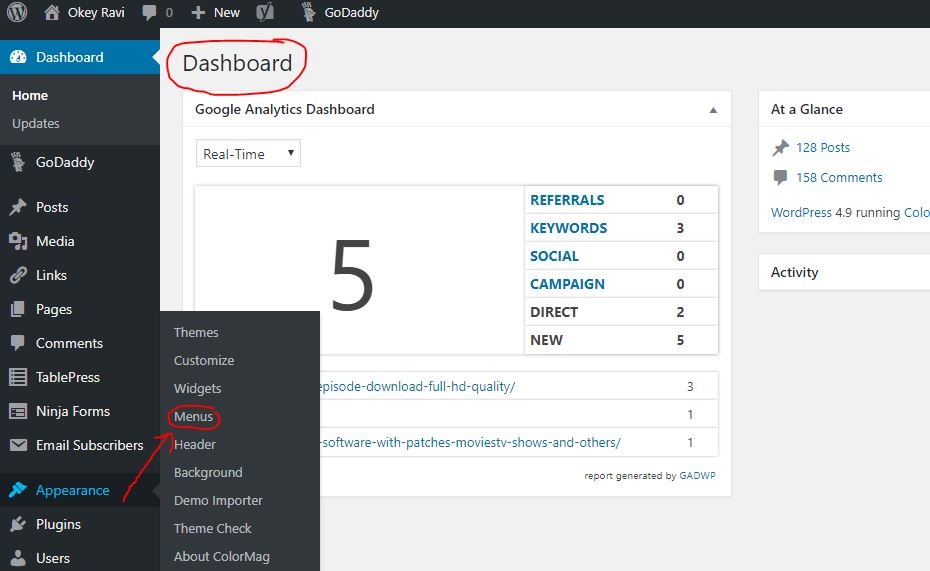This screenshot has height=571, width=930.
Task: Click the At a Glance widget header
Action: 807,109
